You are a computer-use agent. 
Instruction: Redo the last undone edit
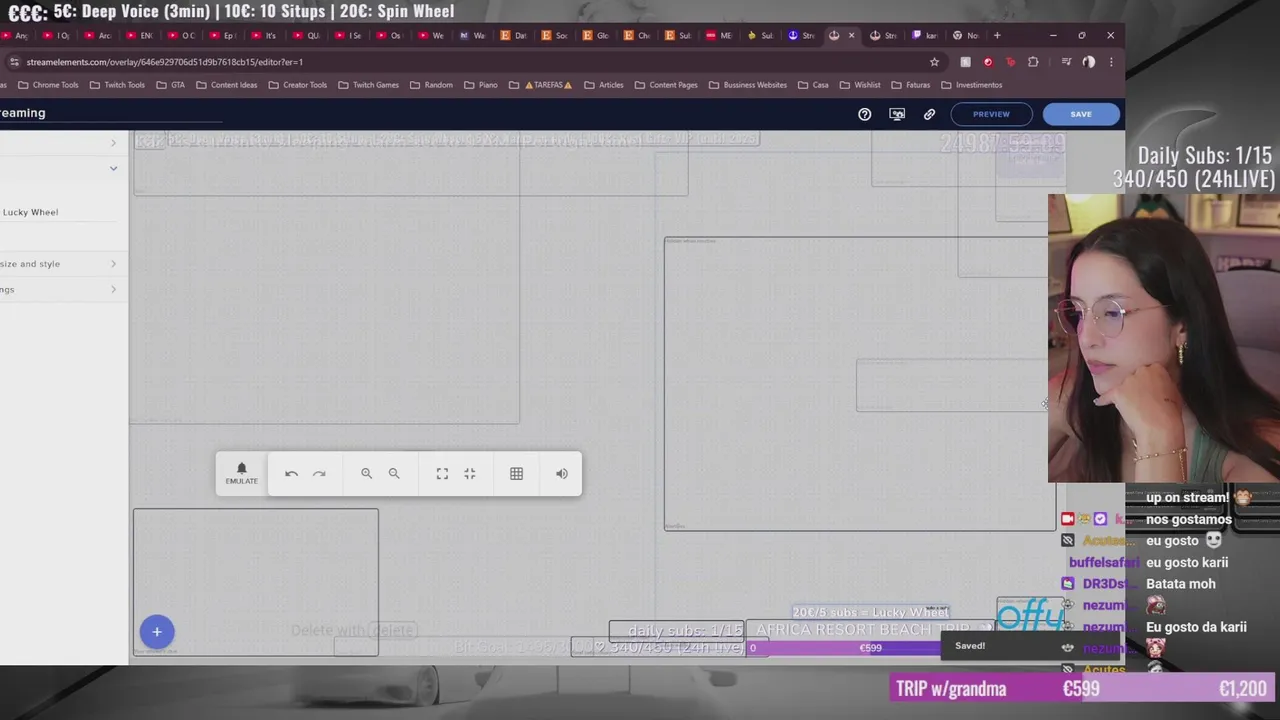(x=319, y=474)
